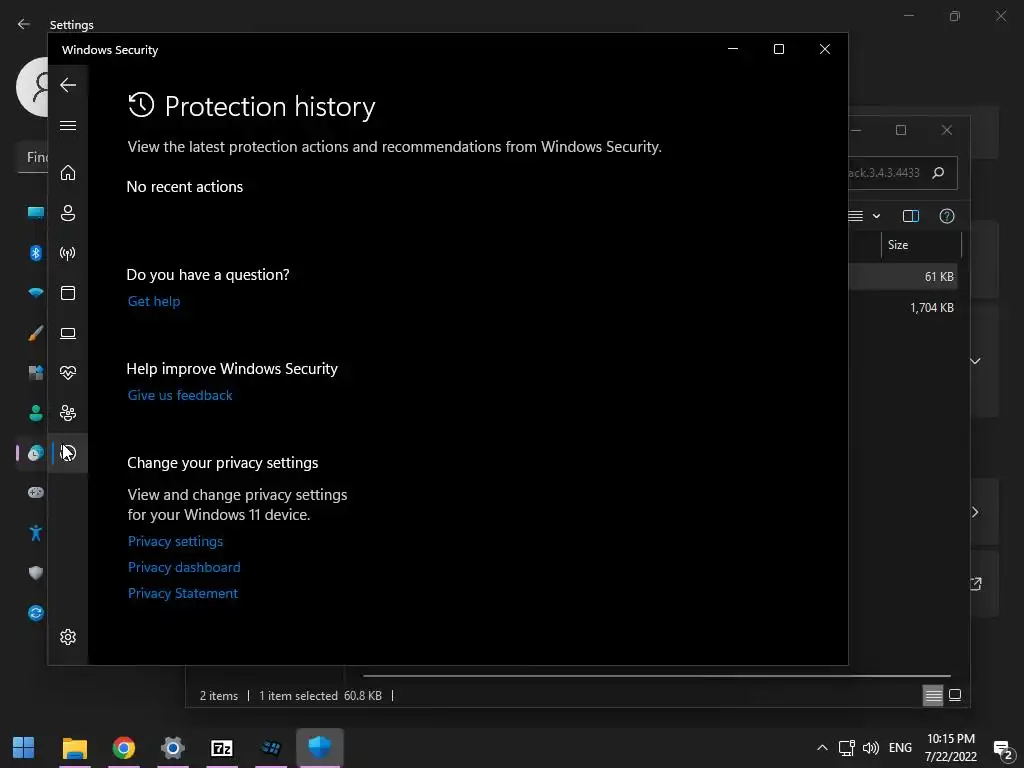Open notification center with 2 notifications
The width and height of the screenshot is (1024, 768).
(1002, 748)
